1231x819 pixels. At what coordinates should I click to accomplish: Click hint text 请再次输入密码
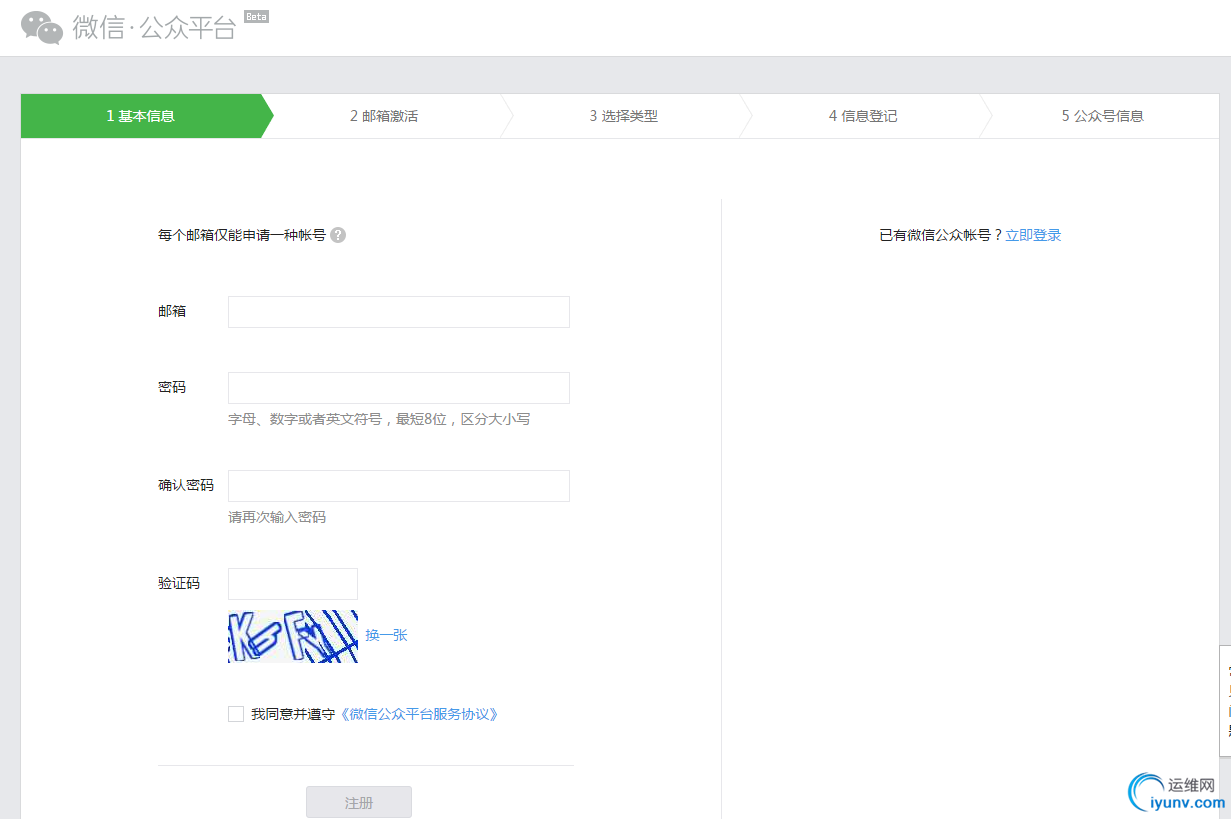pyautogui.click(x=277, y=517)
